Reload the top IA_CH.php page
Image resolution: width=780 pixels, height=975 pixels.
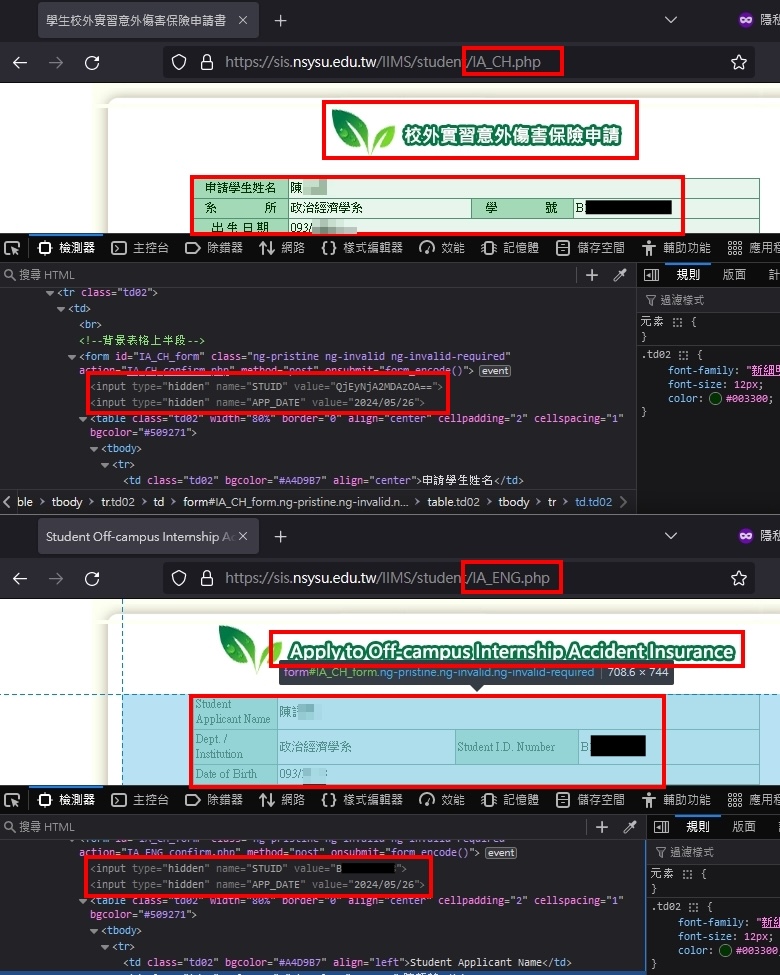click(92, 62)
